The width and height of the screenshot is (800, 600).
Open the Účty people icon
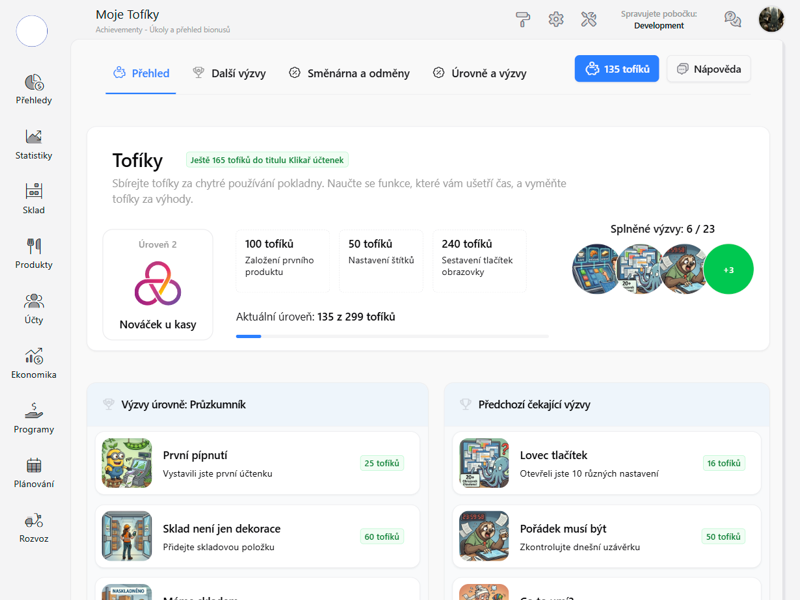[34, 301]
